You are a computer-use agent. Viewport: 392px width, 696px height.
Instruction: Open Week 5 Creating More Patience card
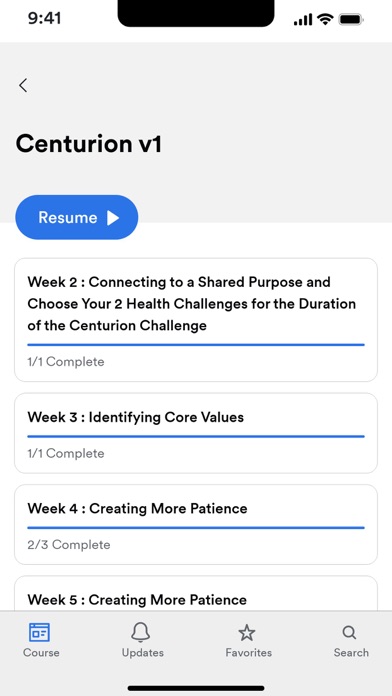pos(196,593)
